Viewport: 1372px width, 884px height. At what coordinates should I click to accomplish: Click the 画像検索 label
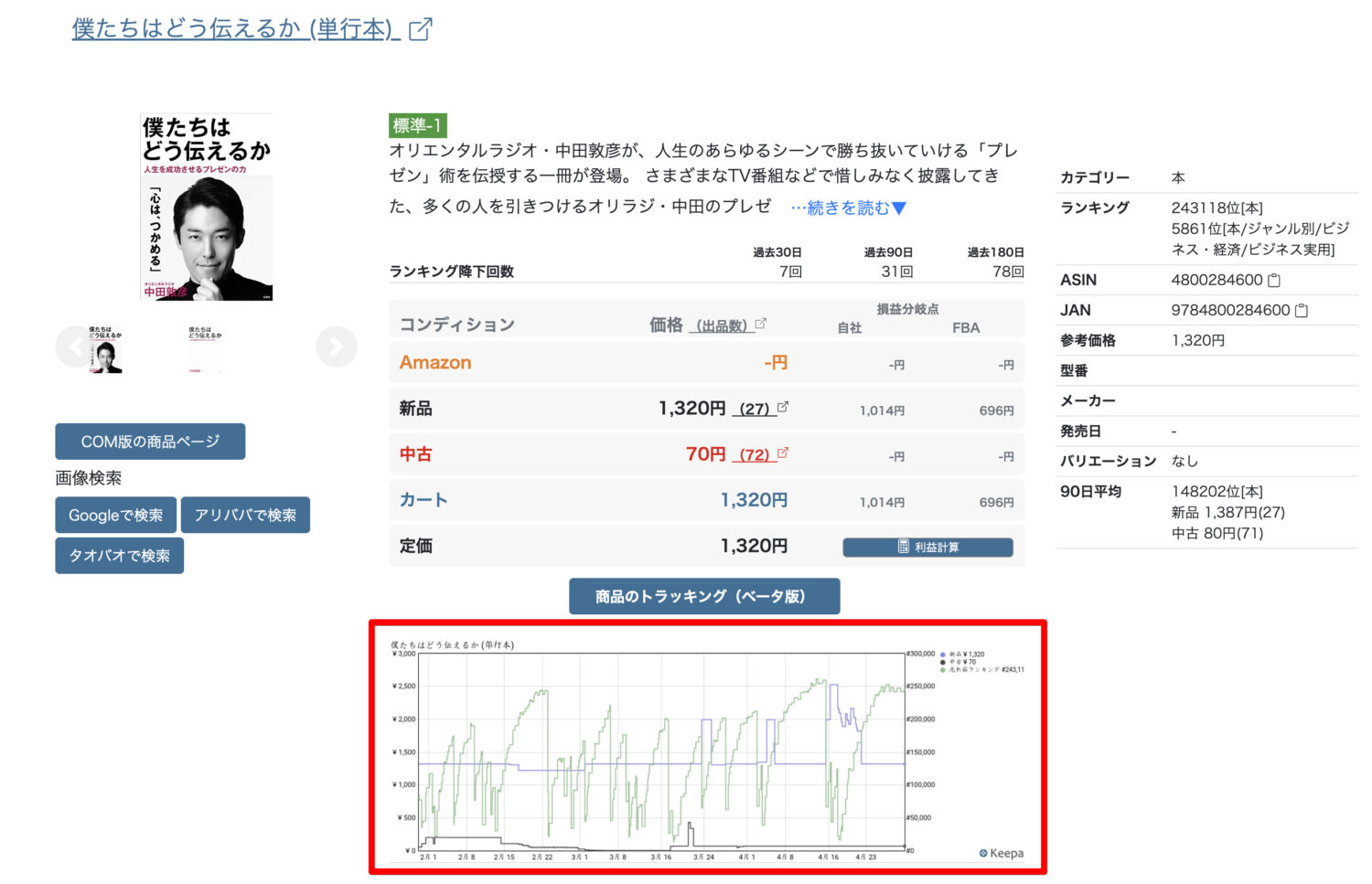click(88, 478)
